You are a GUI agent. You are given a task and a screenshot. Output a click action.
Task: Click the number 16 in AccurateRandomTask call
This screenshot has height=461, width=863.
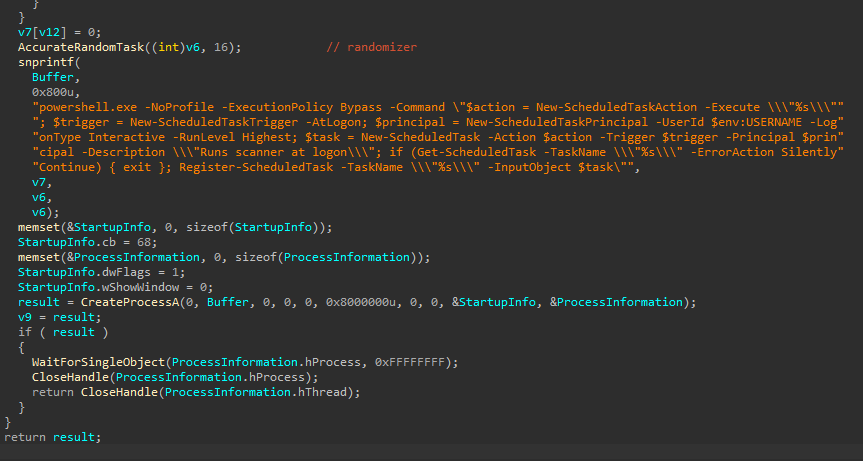221,47
